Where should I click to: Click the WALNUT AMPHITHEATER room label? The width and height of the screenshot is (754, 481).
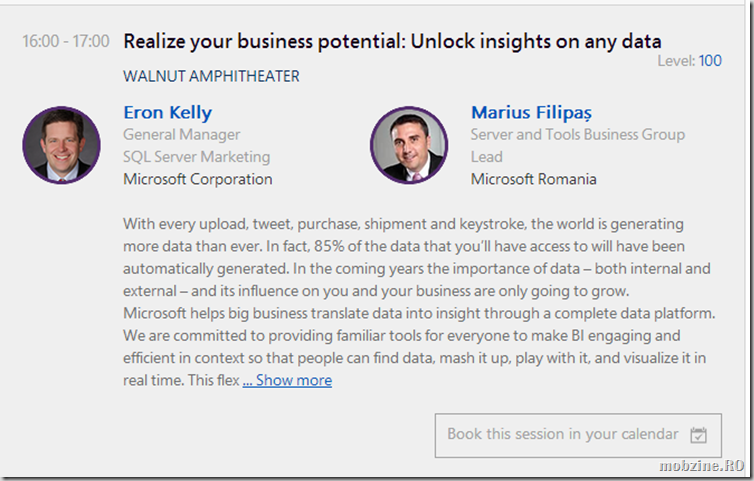pos(211,76)
